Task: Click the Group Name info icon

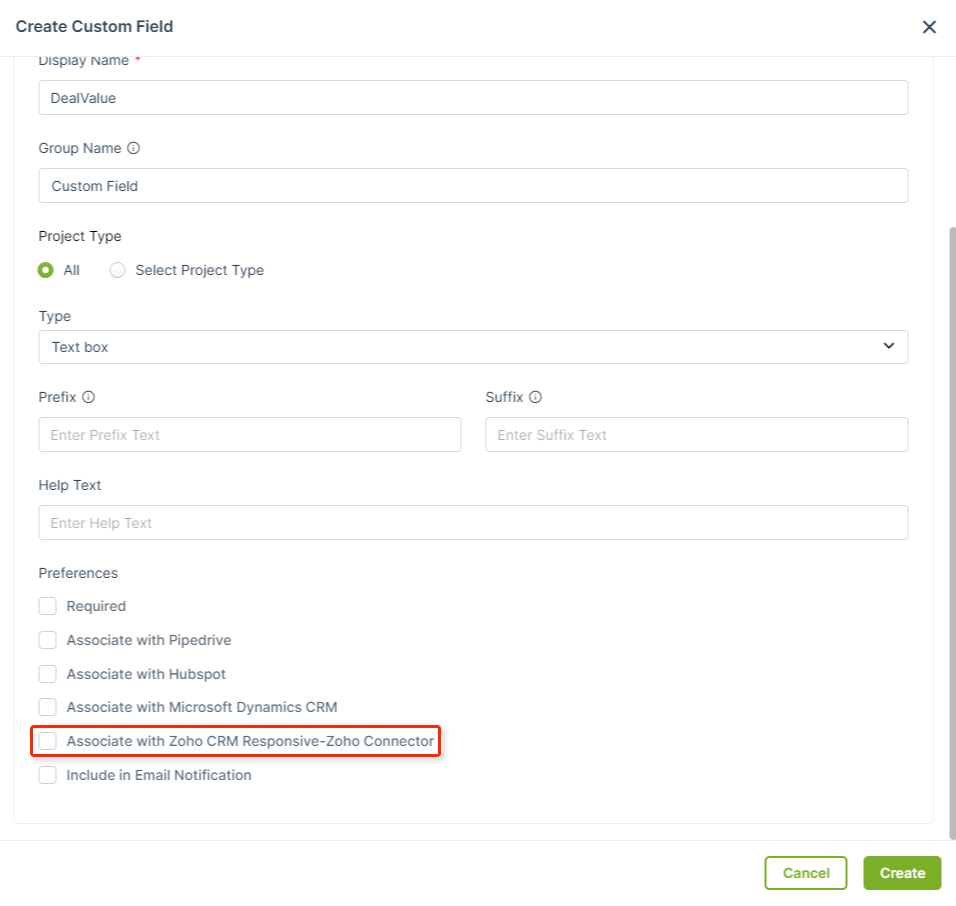Action: pyautogui.click(x=133, y=148)
